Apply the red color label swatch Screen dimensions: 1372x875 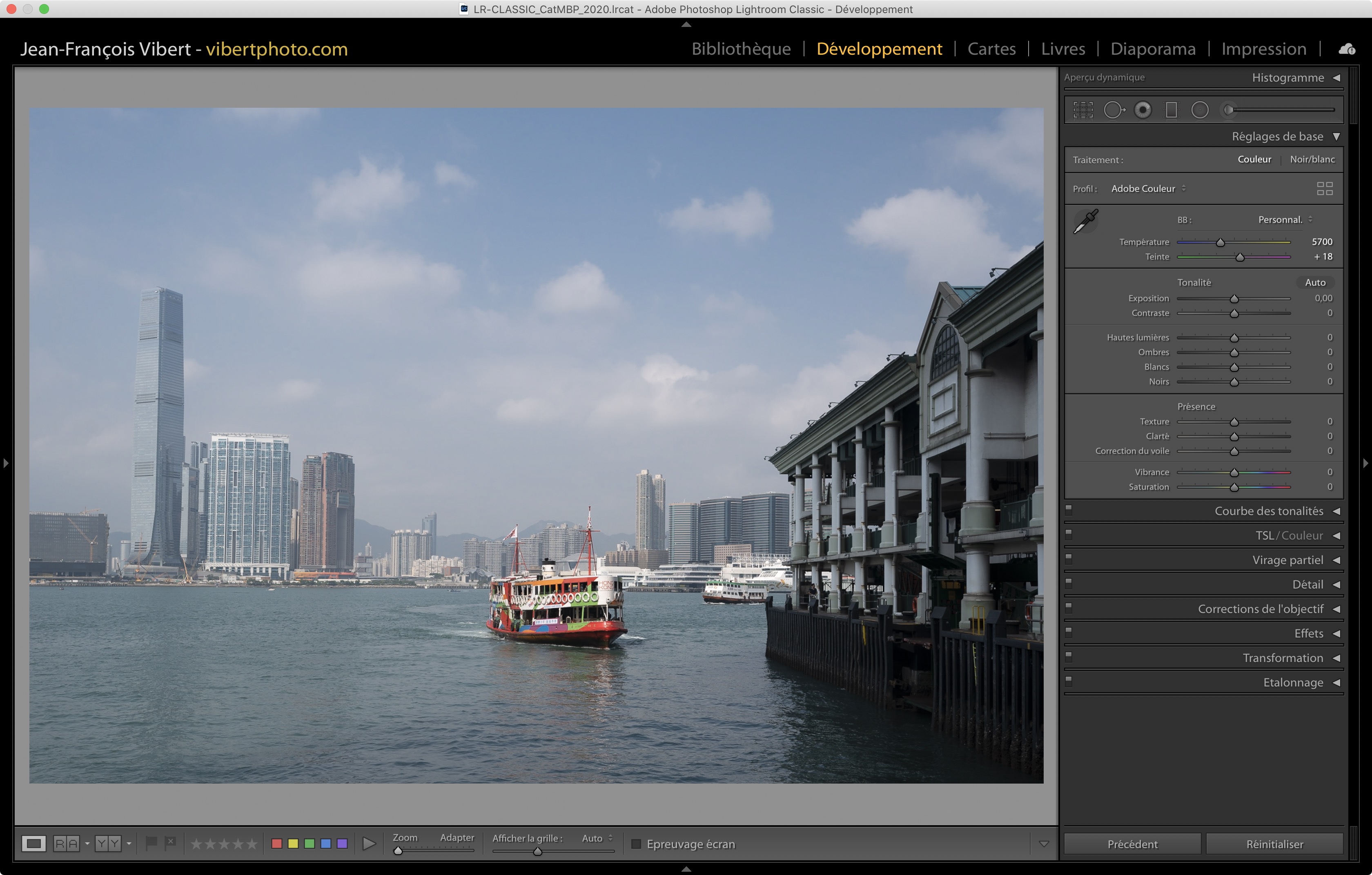[277, 844]
